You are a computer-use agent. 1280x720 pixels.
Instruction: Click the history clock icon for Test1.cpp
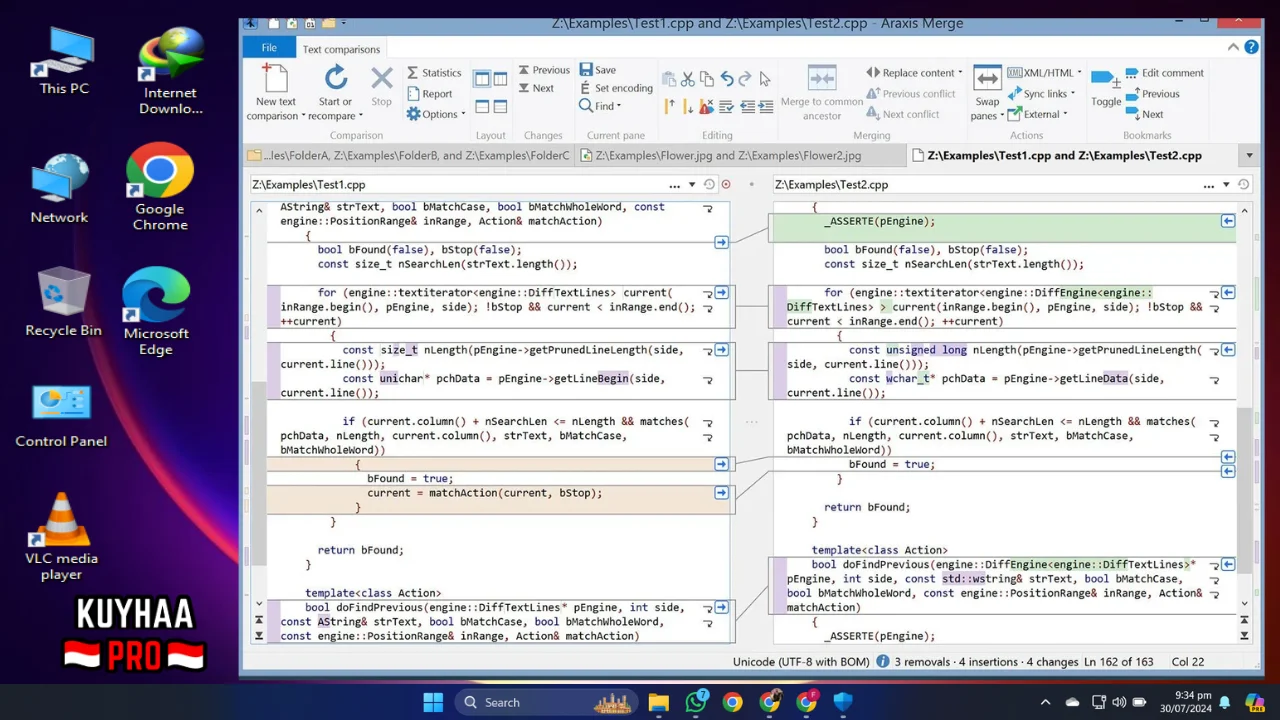tap(709, 185)
